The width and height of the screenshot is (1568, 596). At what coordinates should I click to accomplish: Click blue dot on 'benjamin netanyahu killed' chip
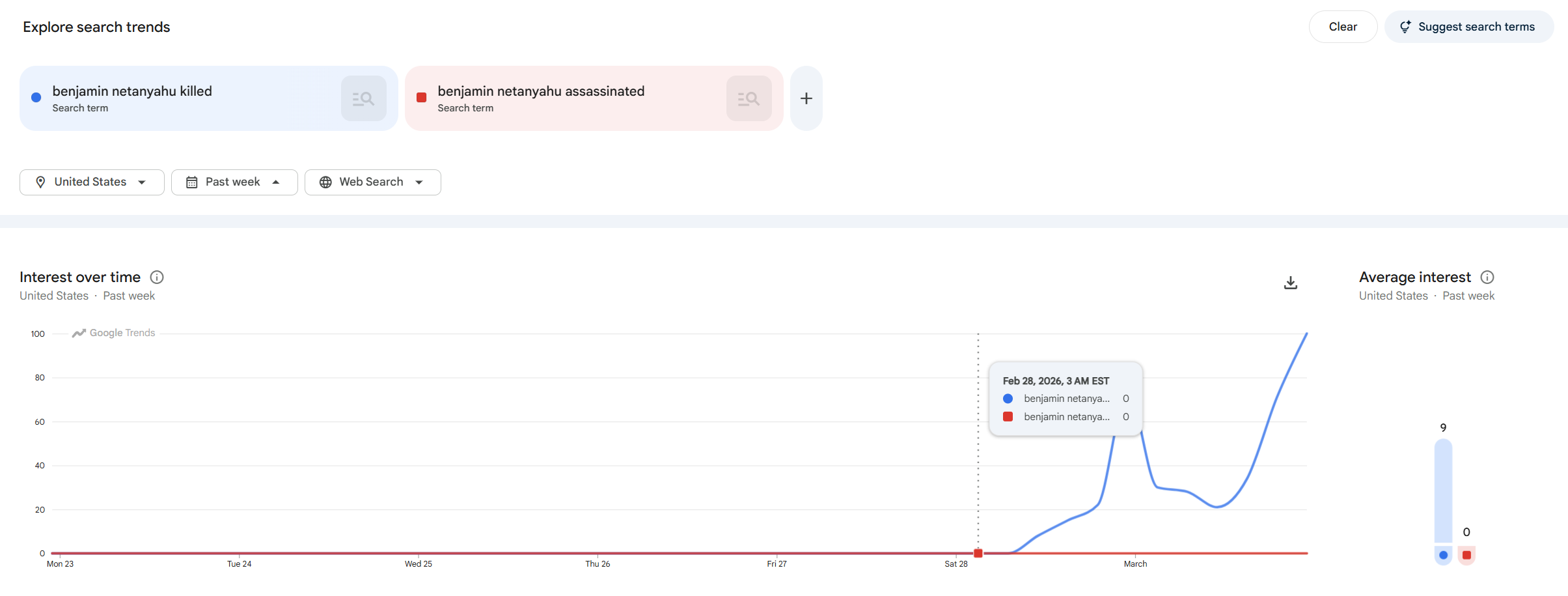tap(36, 98)
